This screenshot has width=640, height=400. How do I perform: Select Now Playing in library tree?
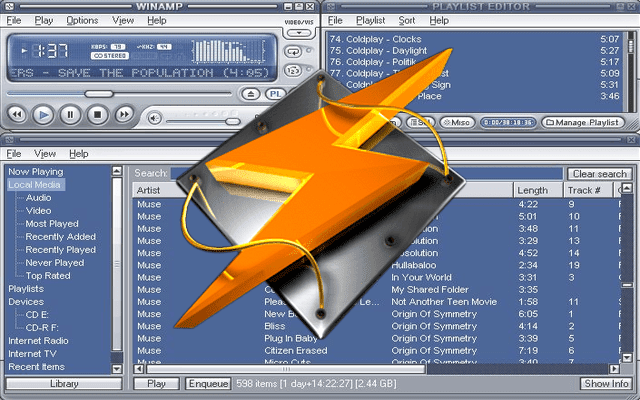click(x=36, y=172)
